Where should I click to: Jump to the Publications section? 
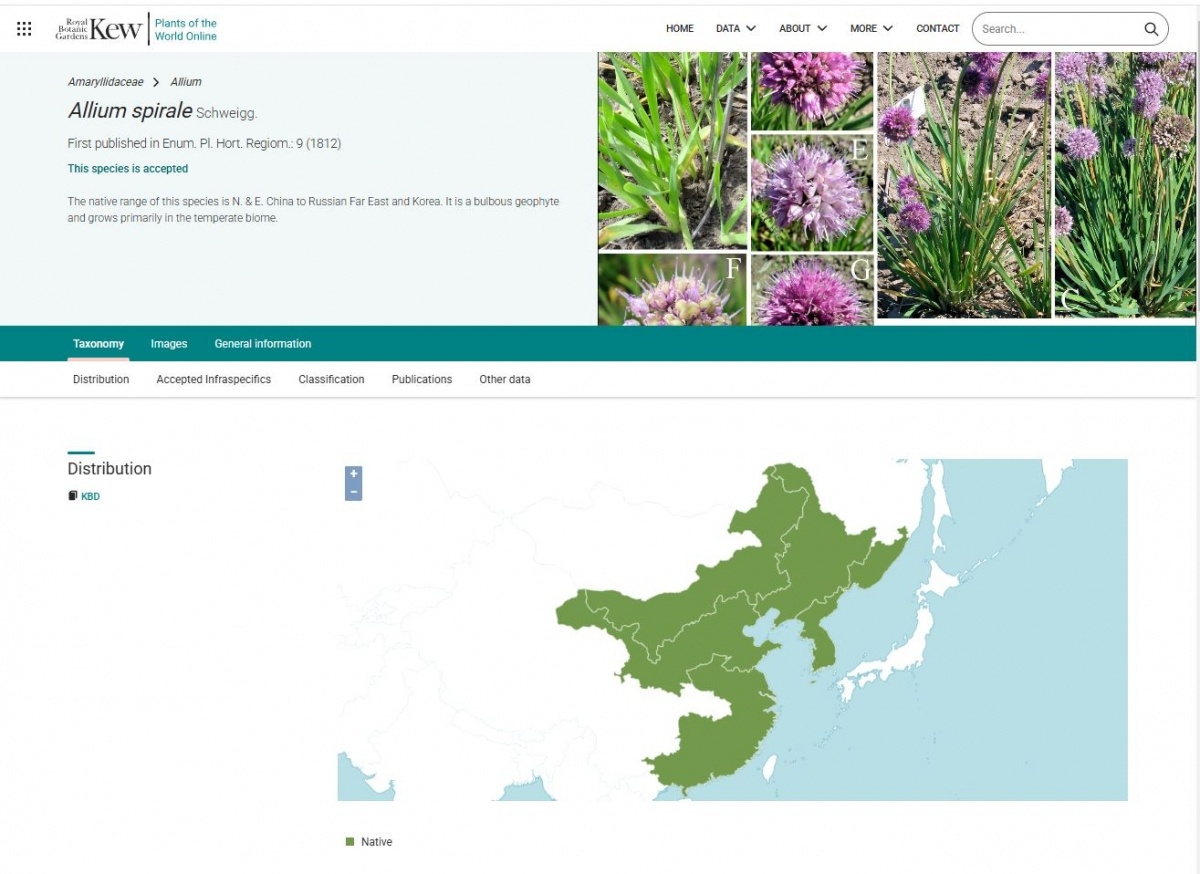[422, 380]
